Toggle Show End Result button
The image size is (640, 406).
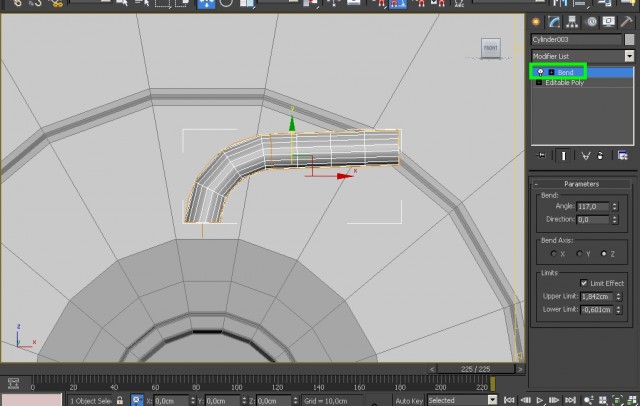pyautogui.click(x=563, y=155)
